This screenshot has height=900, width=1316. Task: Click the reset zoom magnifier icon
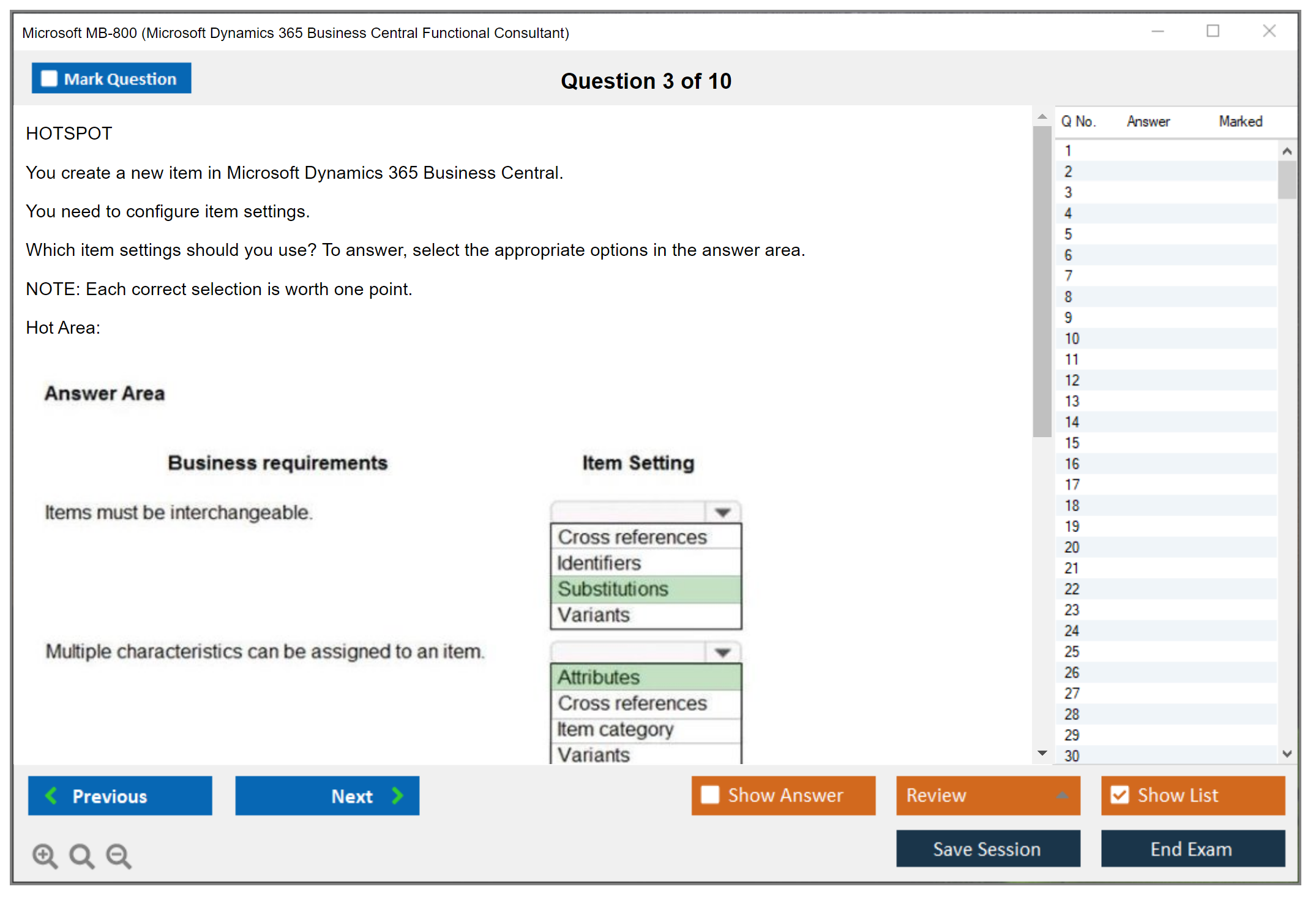[x=81, y=855]
